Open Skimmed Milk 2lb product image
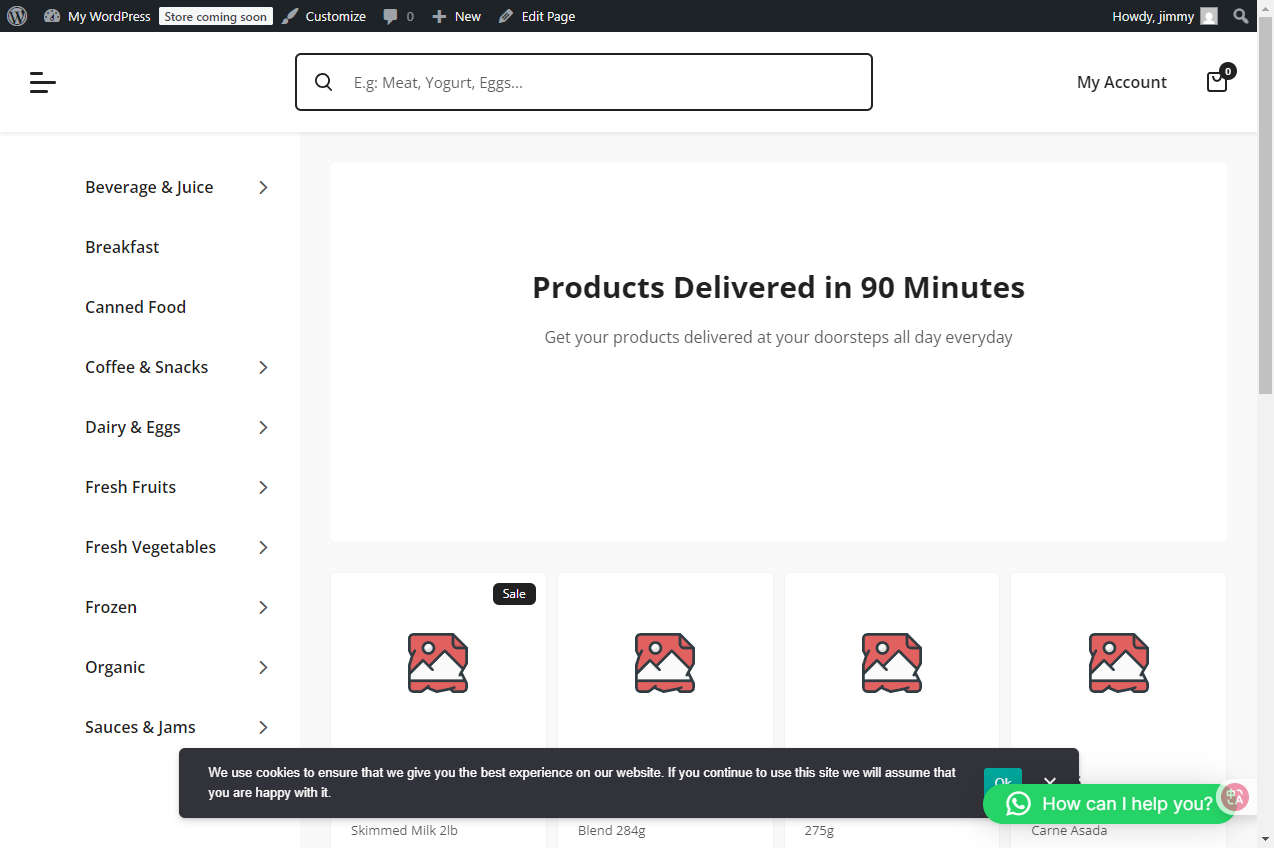 click(438, 663)
